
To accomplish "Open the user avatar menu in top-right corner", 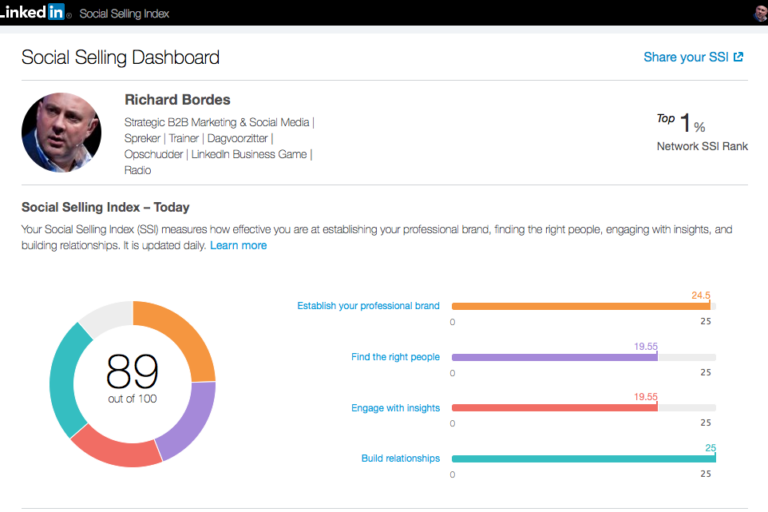I will pos(760,13).
